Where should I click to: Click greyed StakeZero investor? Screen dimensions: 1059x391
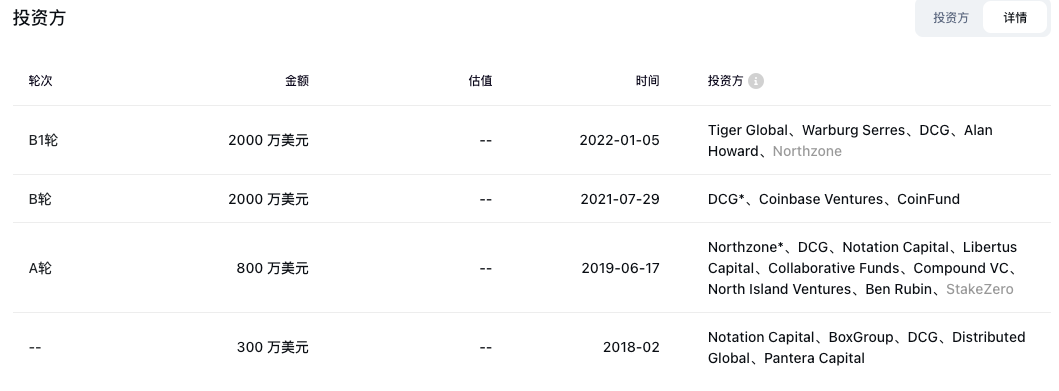[979, 289]
